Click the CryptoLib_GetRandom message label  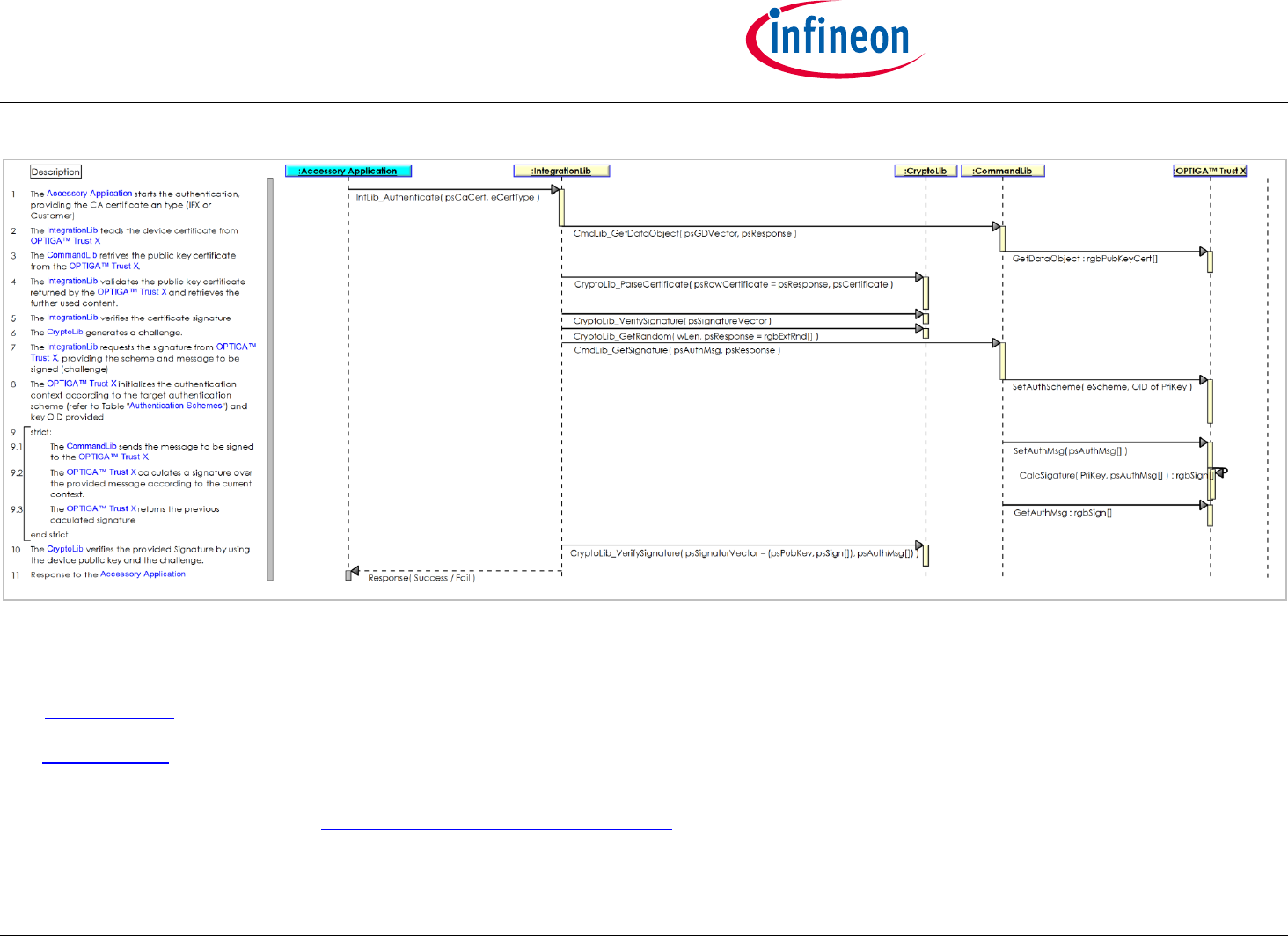[x=696, y=336]
